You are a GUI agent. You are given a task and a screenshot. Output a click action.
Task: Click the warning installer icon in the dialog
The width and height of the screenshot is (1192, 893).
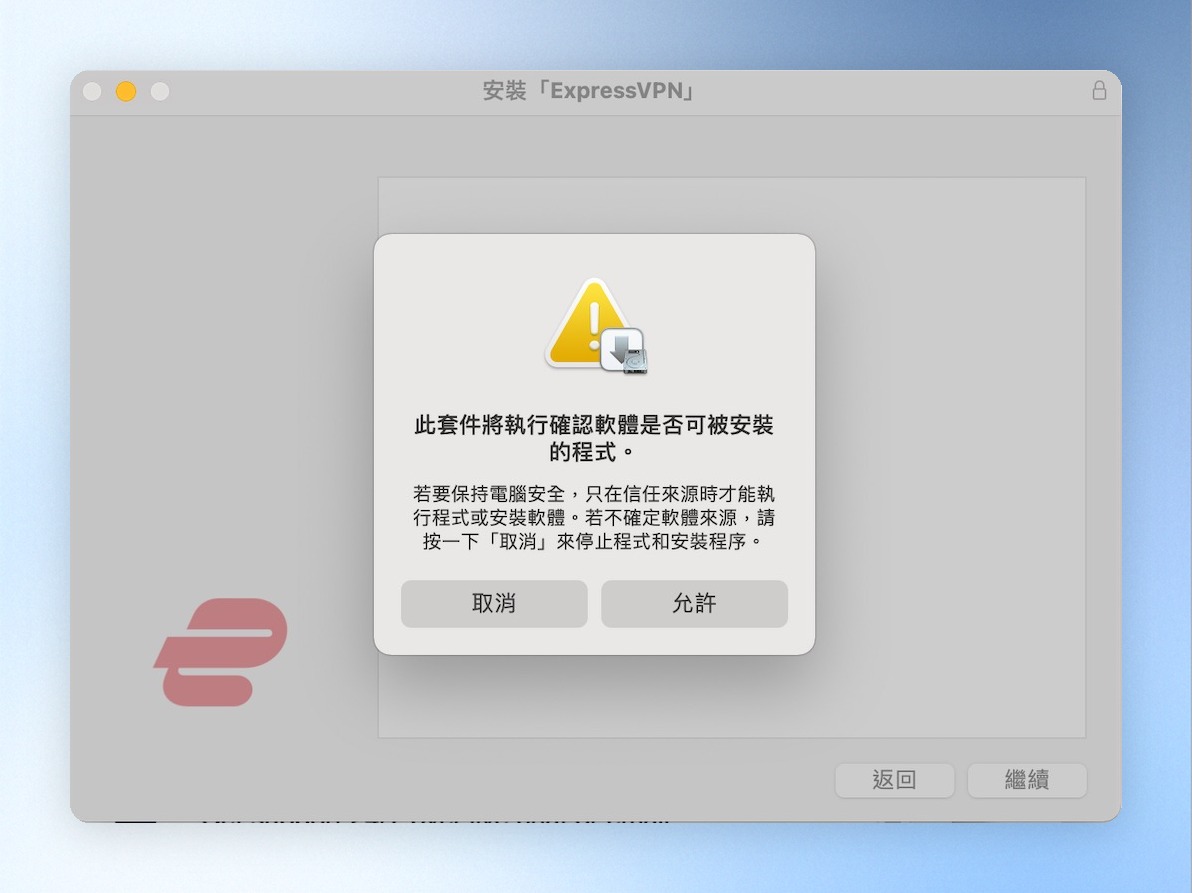click(595, 326)
